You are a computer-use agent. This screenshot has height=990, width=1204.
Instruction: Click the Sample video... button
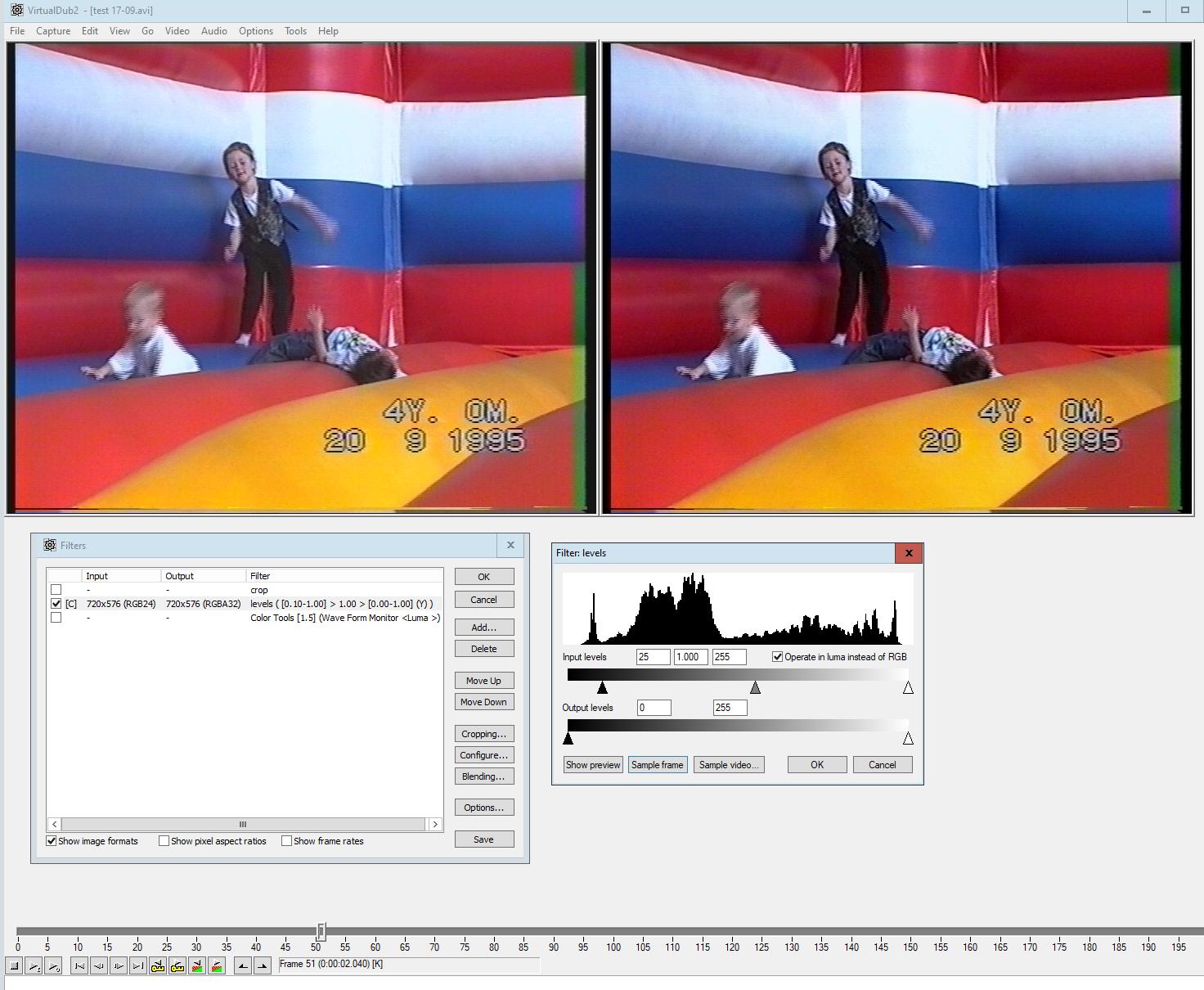(x=729, y=765)
